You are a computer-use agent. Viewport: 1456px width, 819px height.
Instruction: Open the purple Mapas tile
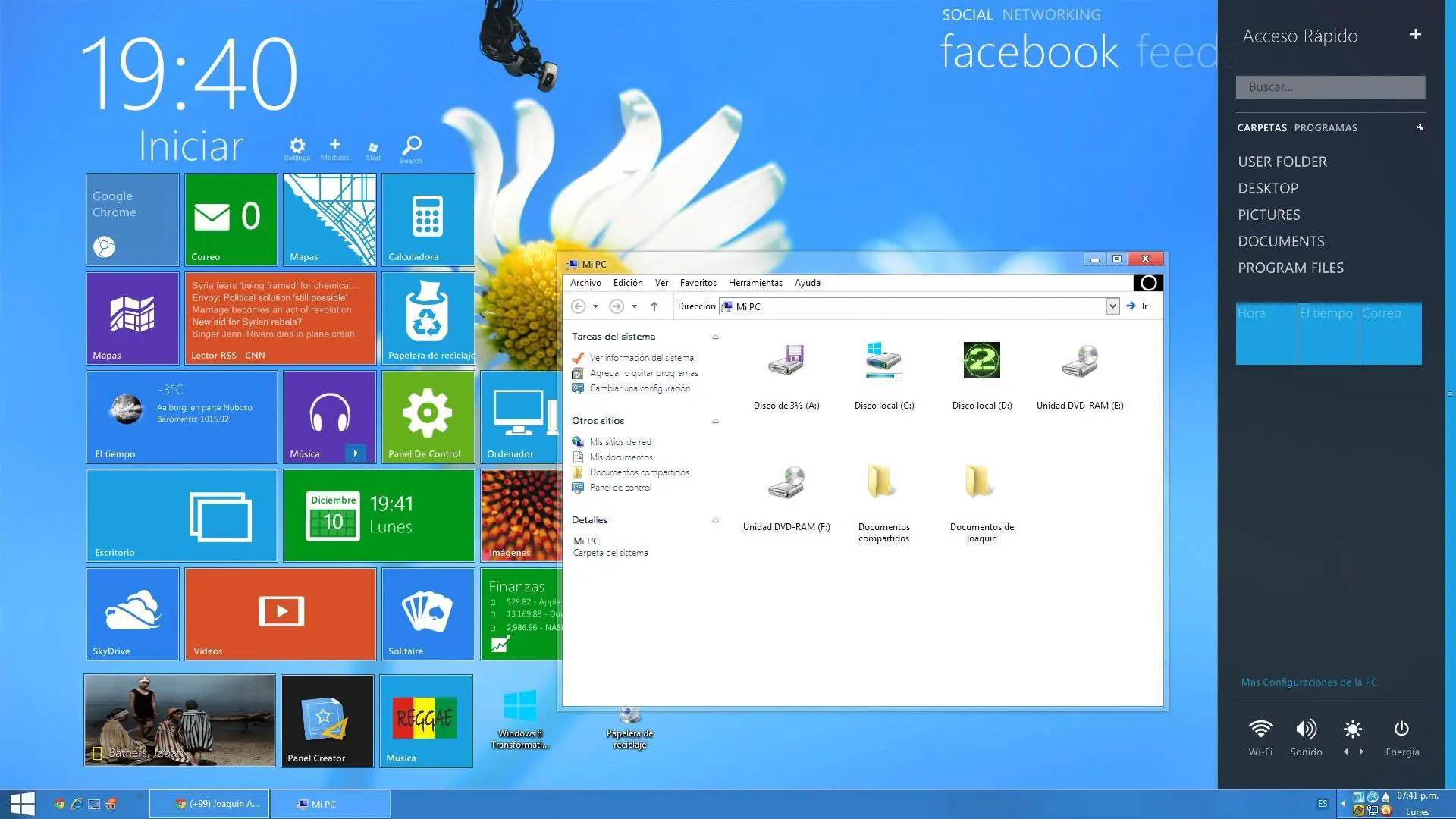pyautogui.click(x=133, y=318)
